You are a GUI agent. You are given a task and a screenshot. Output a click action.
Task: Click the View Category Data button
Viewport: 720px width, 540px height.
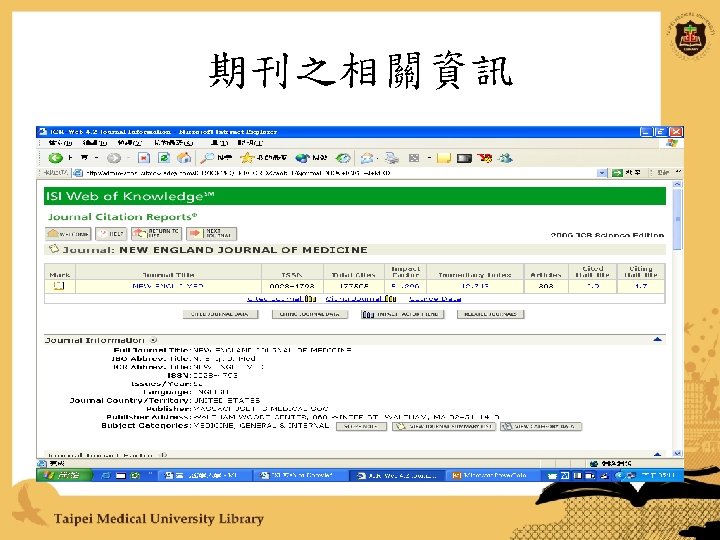[541, 426]
